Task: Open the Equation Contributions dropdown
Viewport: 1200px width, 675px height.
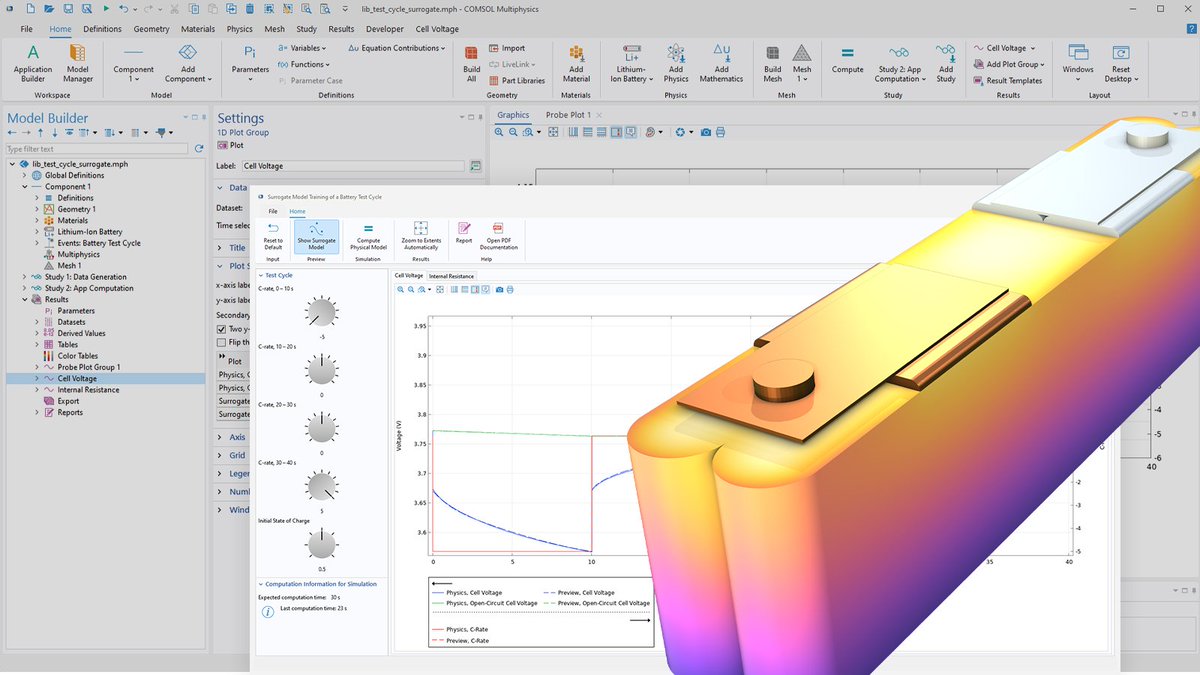Action: pos(397,48)
